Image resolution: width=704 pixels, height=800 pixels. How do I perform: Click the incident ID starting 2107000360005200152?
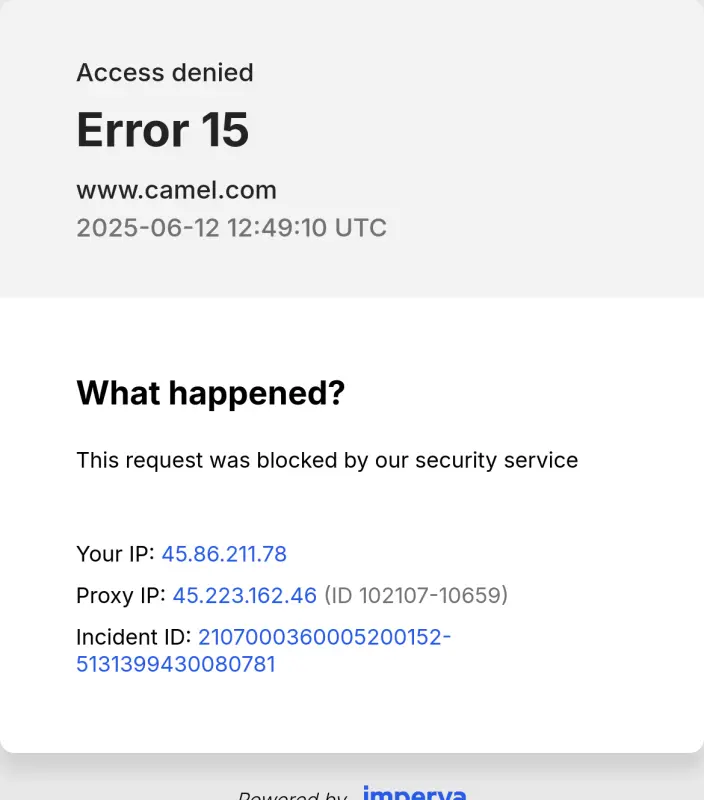[x=324, y=637]
